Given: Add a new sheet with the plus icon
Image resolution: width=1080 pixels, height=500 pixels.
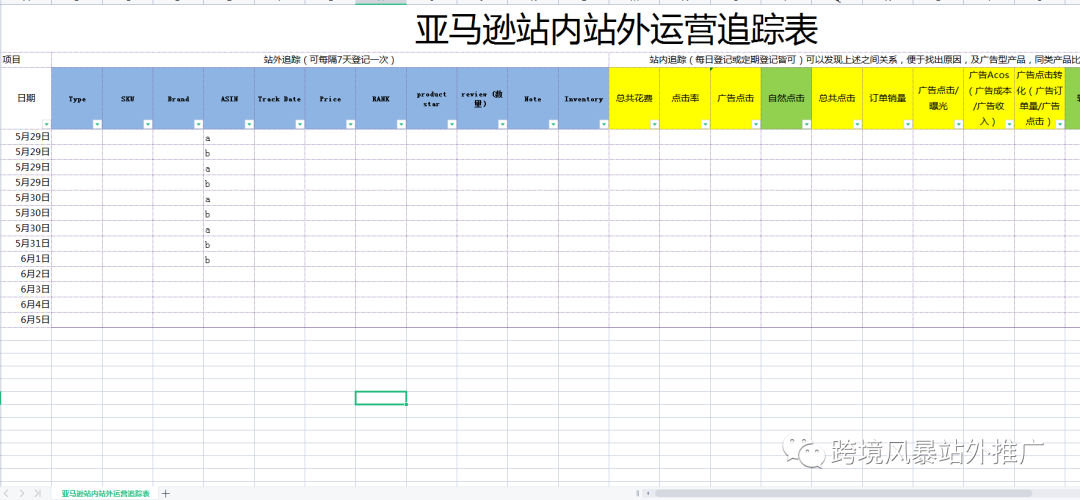Looking at the screenshot, I should pos(165,493).
